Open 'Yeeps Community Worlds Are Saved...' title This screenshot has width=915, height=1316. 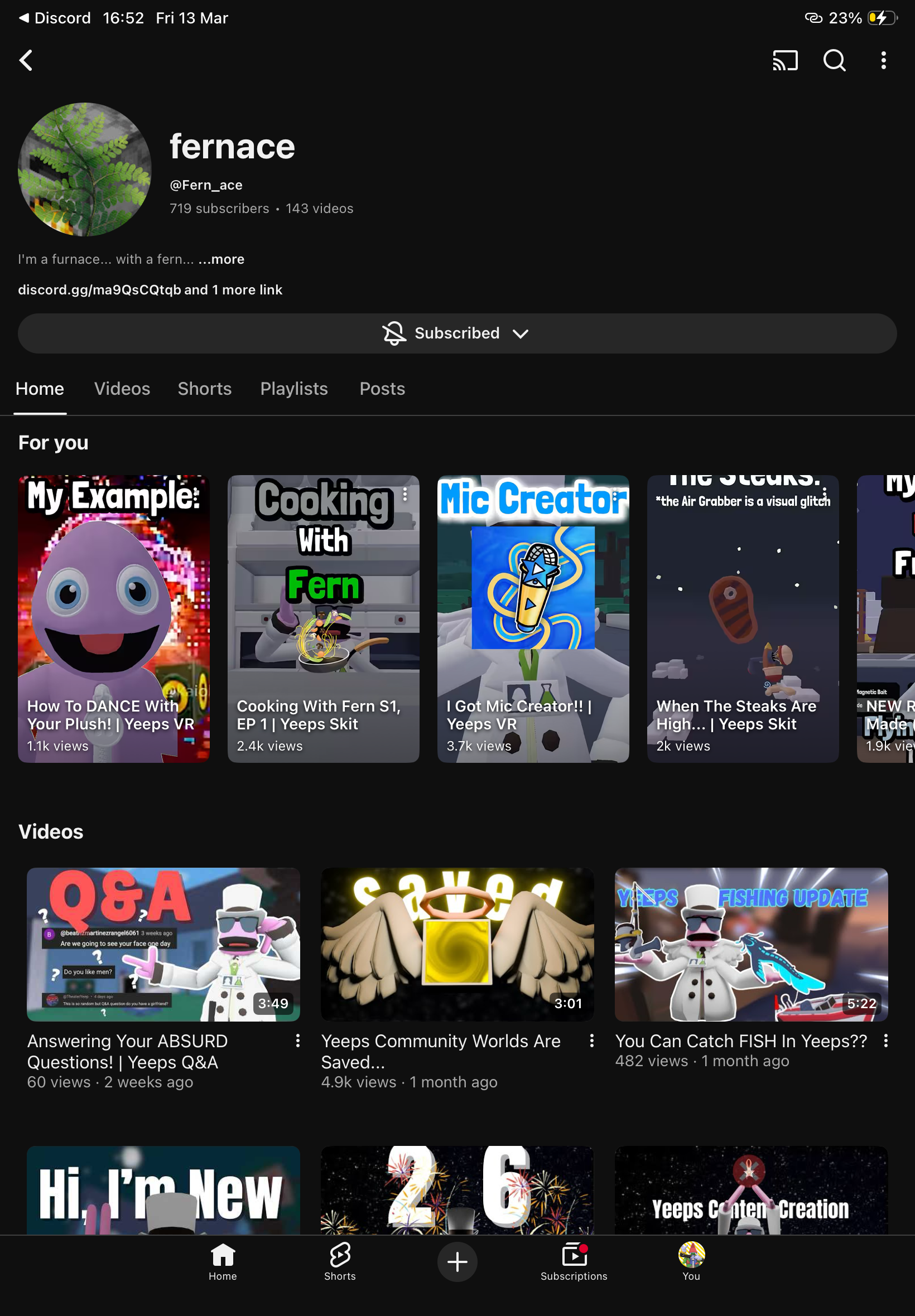441,1051
